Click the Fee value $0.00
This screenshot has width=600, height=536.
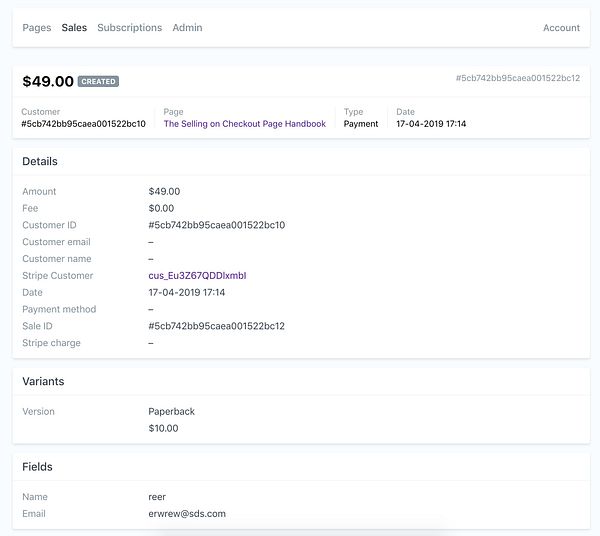point(161,208)
